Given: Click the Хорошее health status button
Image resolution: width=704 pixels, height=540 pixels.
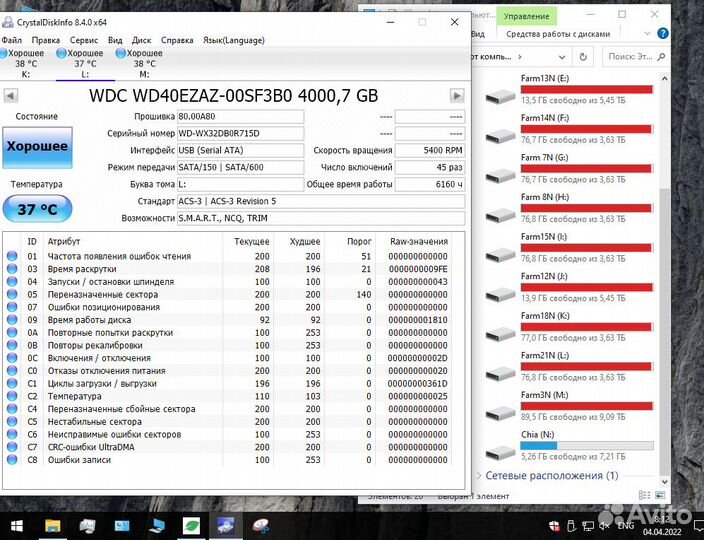Looking at the screenshot, I should click(x=37, y=147).
